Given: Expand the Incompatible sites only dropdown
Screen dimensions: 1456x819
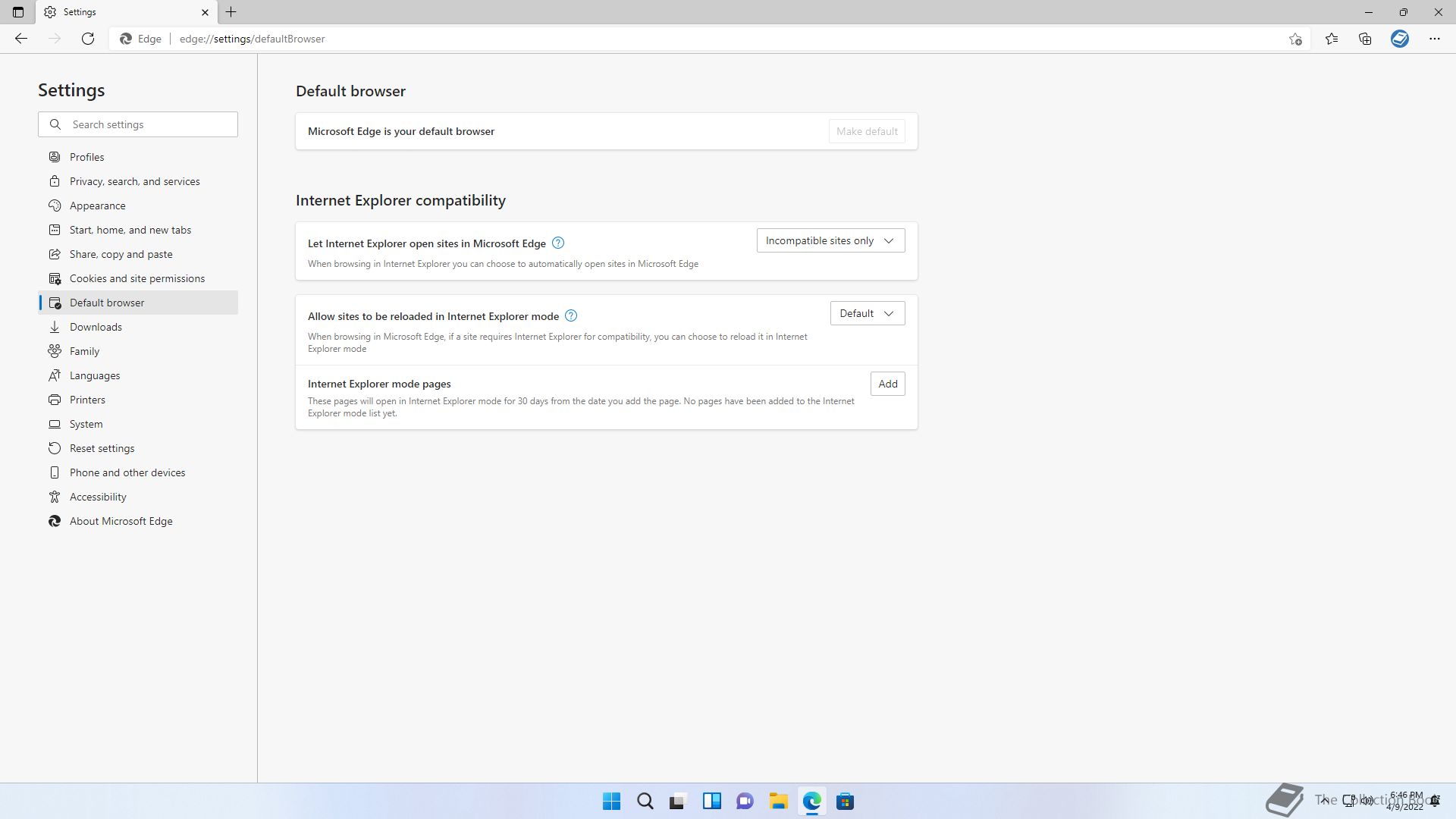Looking at the screenshot, I should [x=830, y=241].
